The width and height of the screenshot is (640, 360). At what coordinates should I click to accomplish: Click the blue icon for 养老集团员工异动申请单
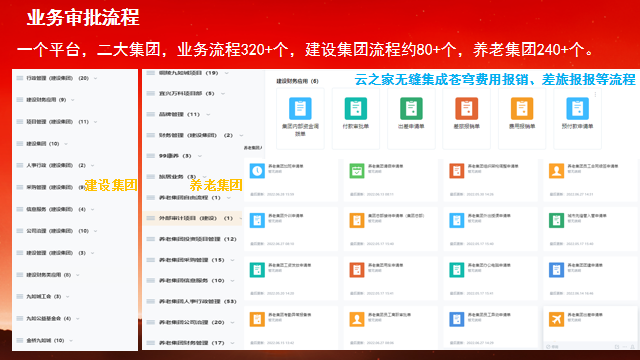(x=457, y=319)
